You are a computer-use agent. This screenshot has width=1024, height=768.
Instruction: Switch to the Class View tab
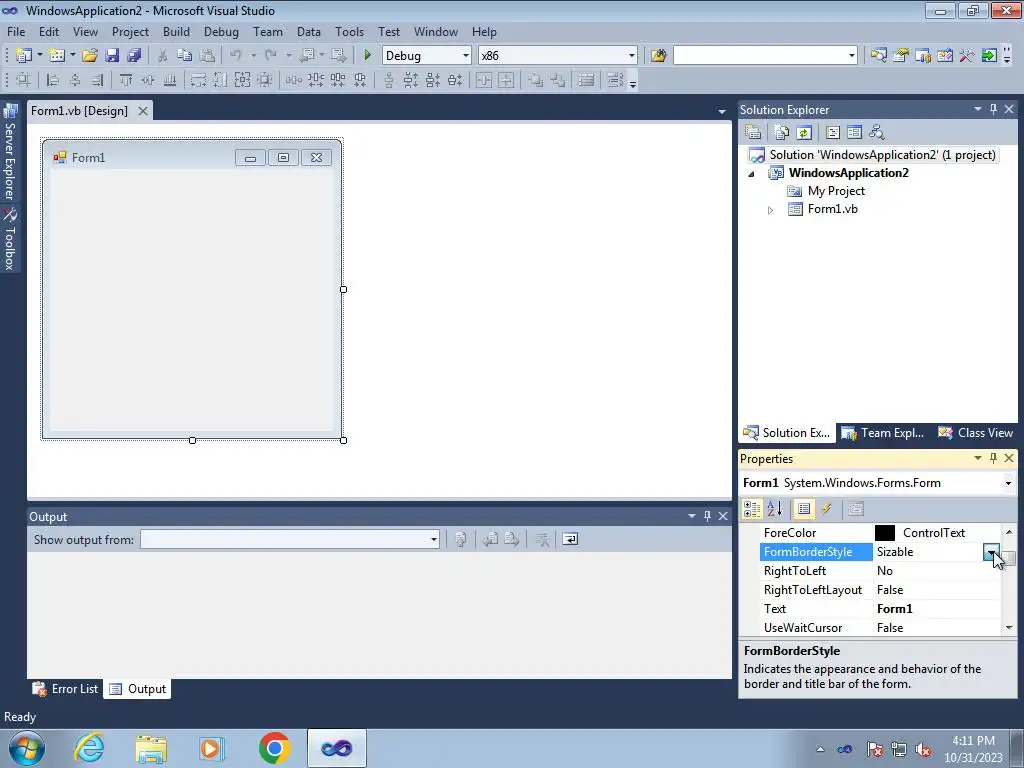pyautogui.click(x=976, y=433)
